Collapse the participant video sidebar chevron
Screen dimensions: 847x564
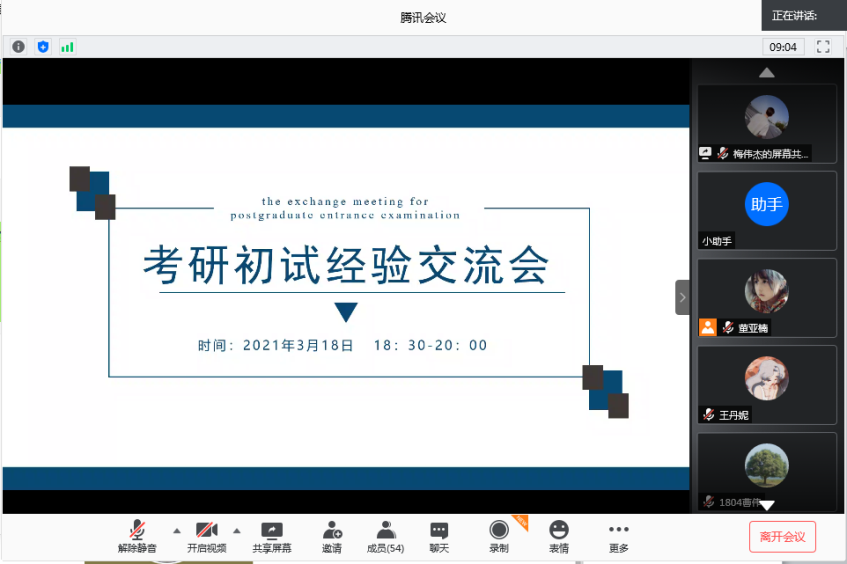coord(682,297)
